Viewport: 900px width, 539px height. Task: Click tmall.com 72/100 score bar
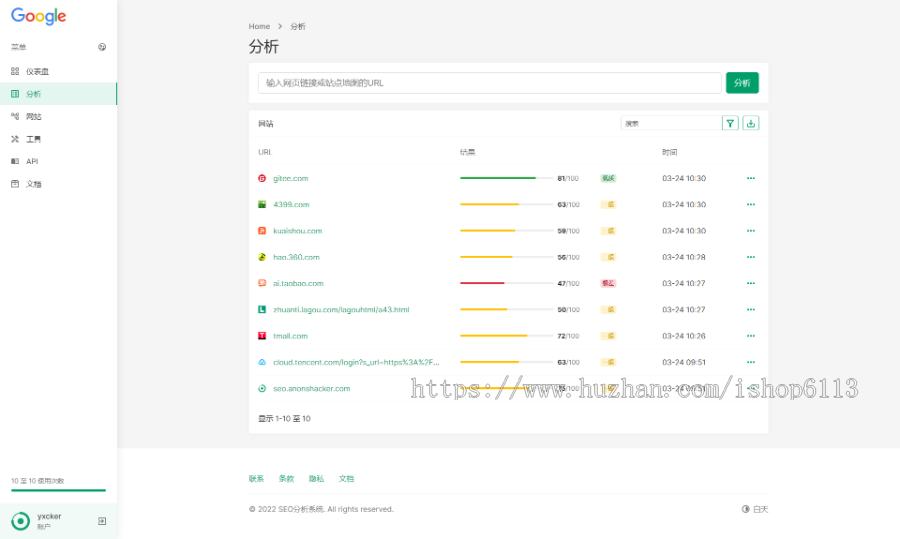coord(506,336)
